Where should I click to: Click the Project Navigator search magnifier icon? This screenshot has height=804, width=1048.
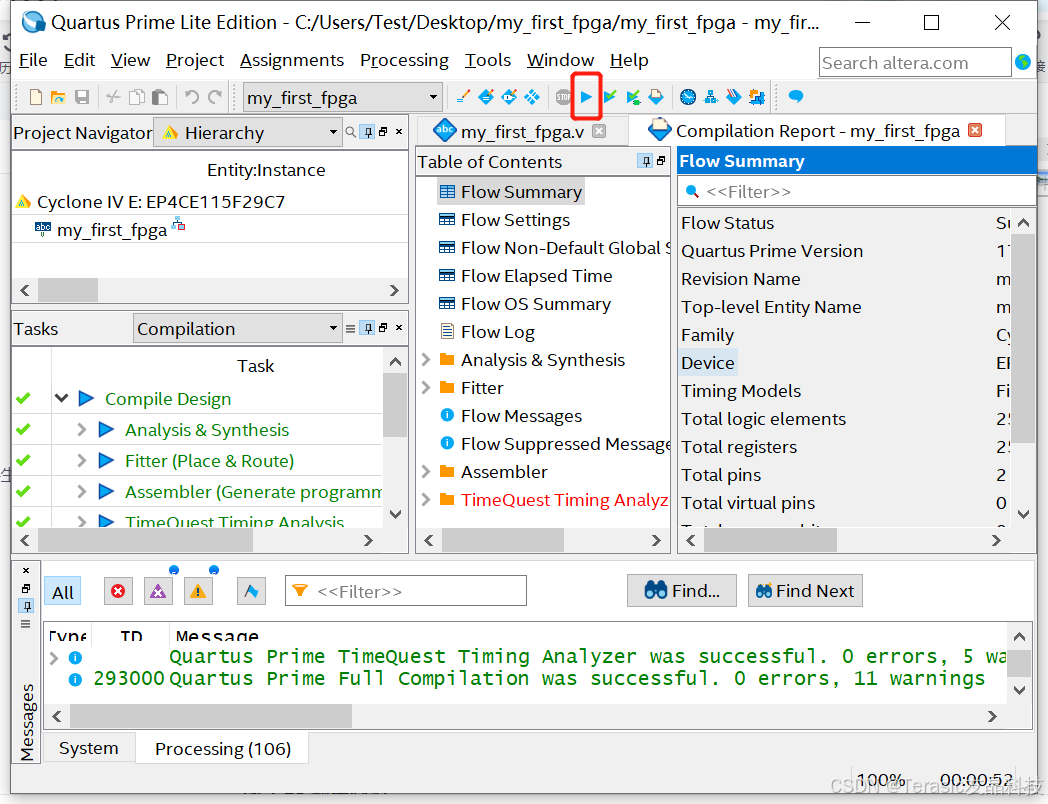click(x=350, y=132)
